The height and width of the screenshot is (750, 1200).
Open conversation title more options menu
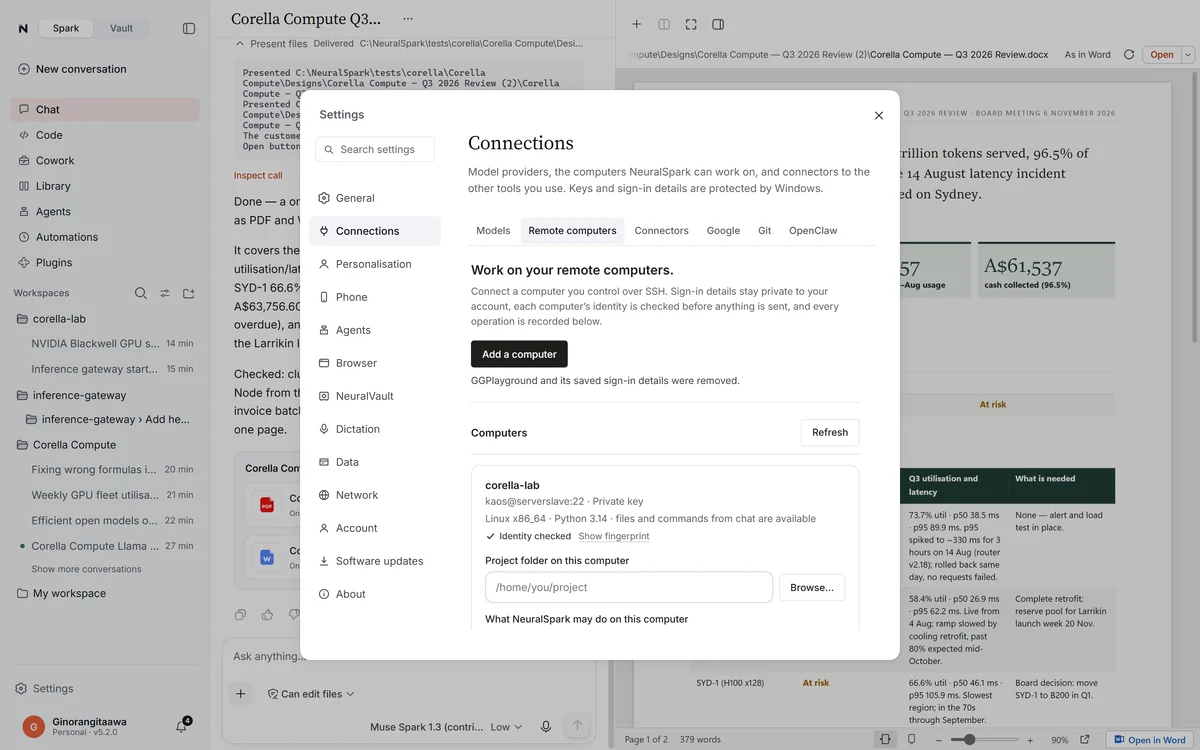(407, 19)
